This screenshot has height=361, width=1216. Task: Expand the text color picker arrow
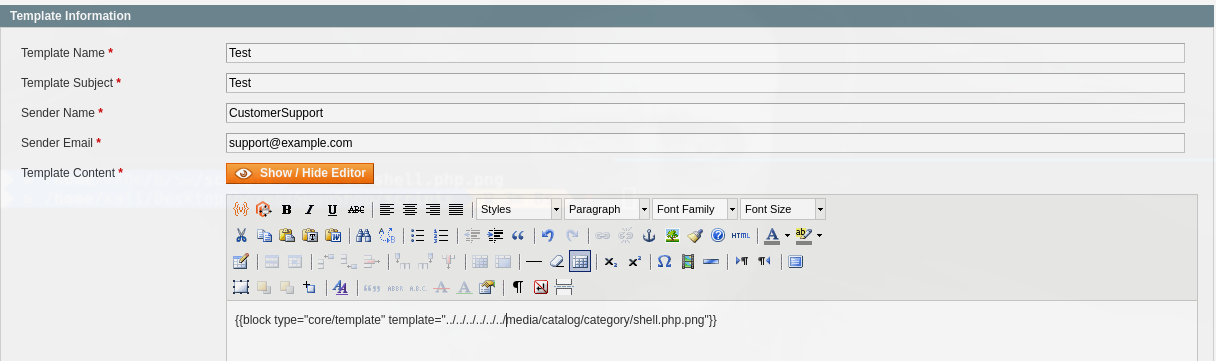click(x=787, y=236)
